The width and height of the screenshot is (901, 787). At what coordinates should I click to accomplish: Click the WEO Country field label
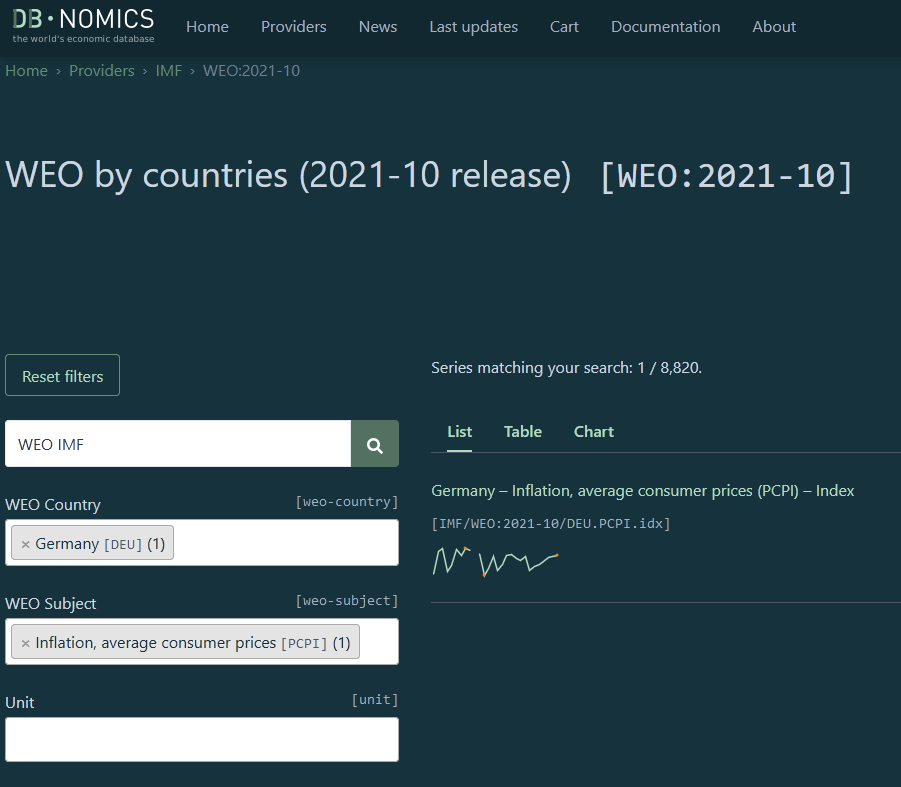53,505
